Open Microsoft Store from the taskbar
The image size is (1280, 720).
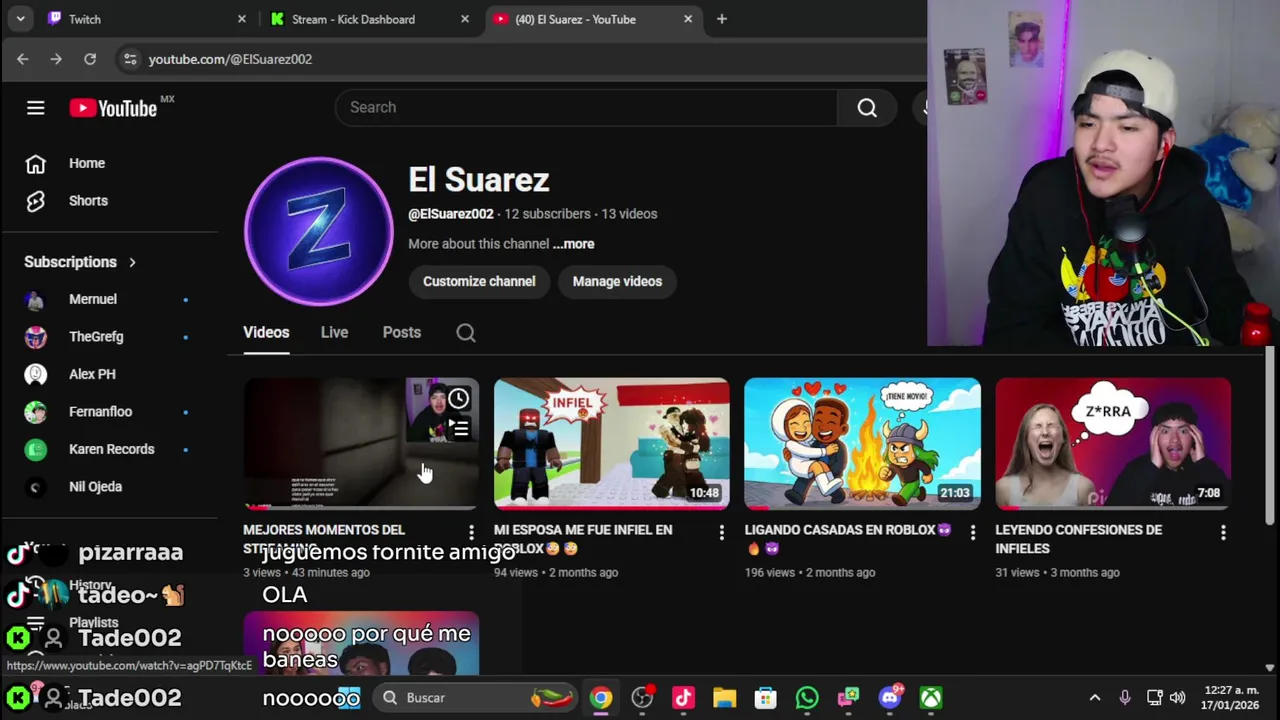pyautogui.click(x=766, y=698)
